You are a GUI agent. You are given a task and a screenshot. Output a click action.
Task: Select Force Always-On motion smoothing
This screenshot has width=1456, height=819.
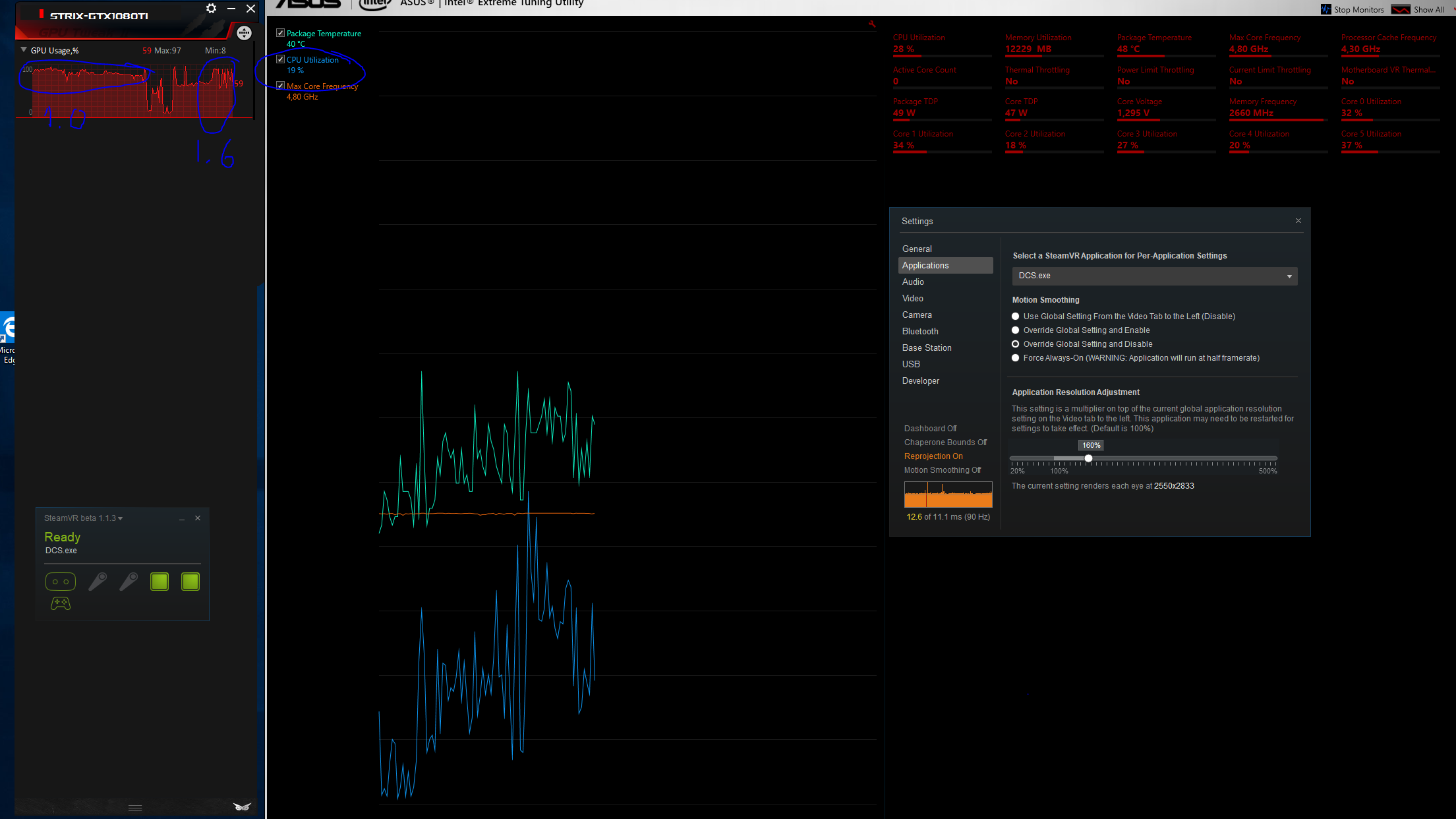(1016, 358)
